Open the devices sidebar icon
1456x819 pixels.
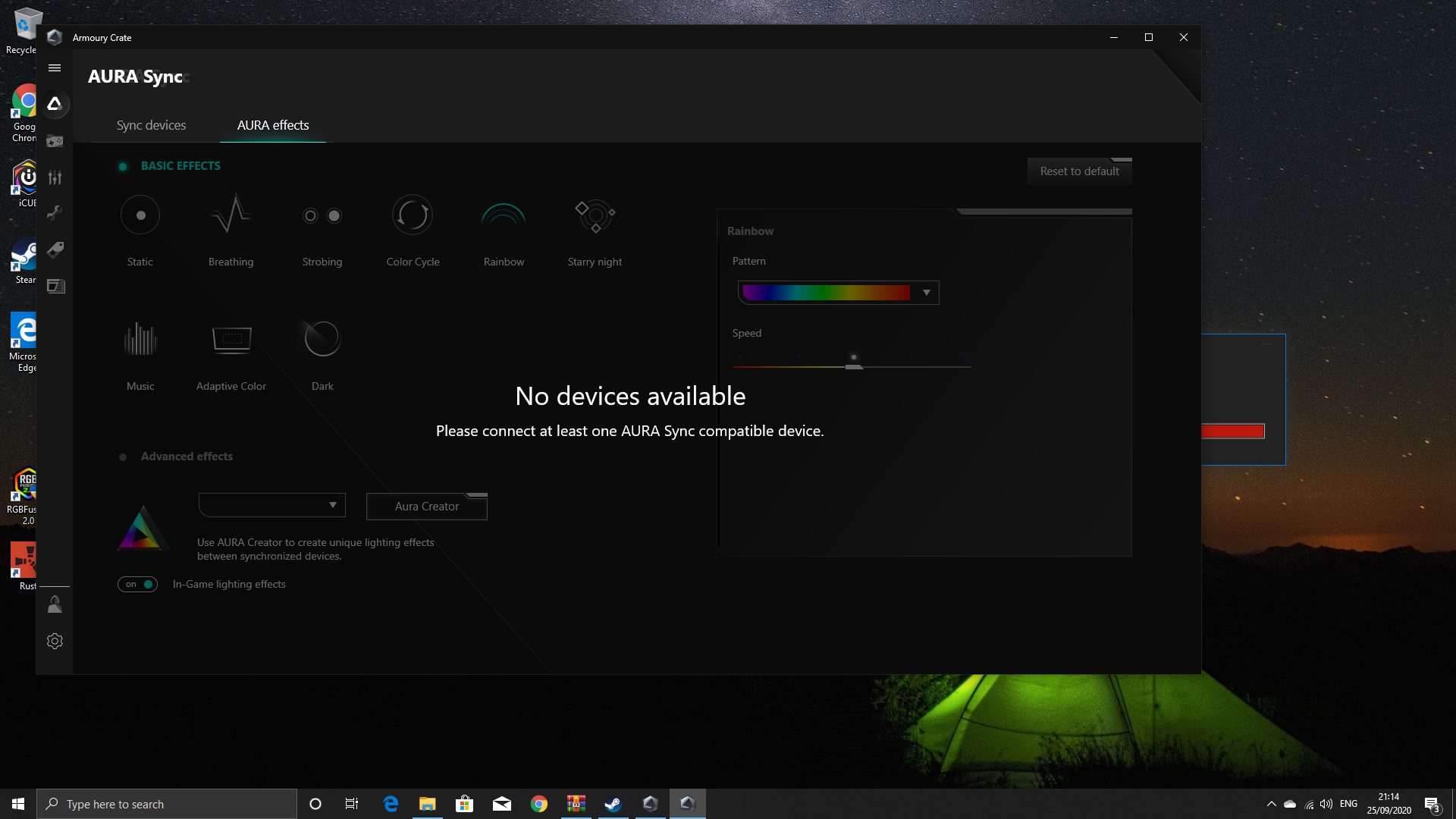55,141
